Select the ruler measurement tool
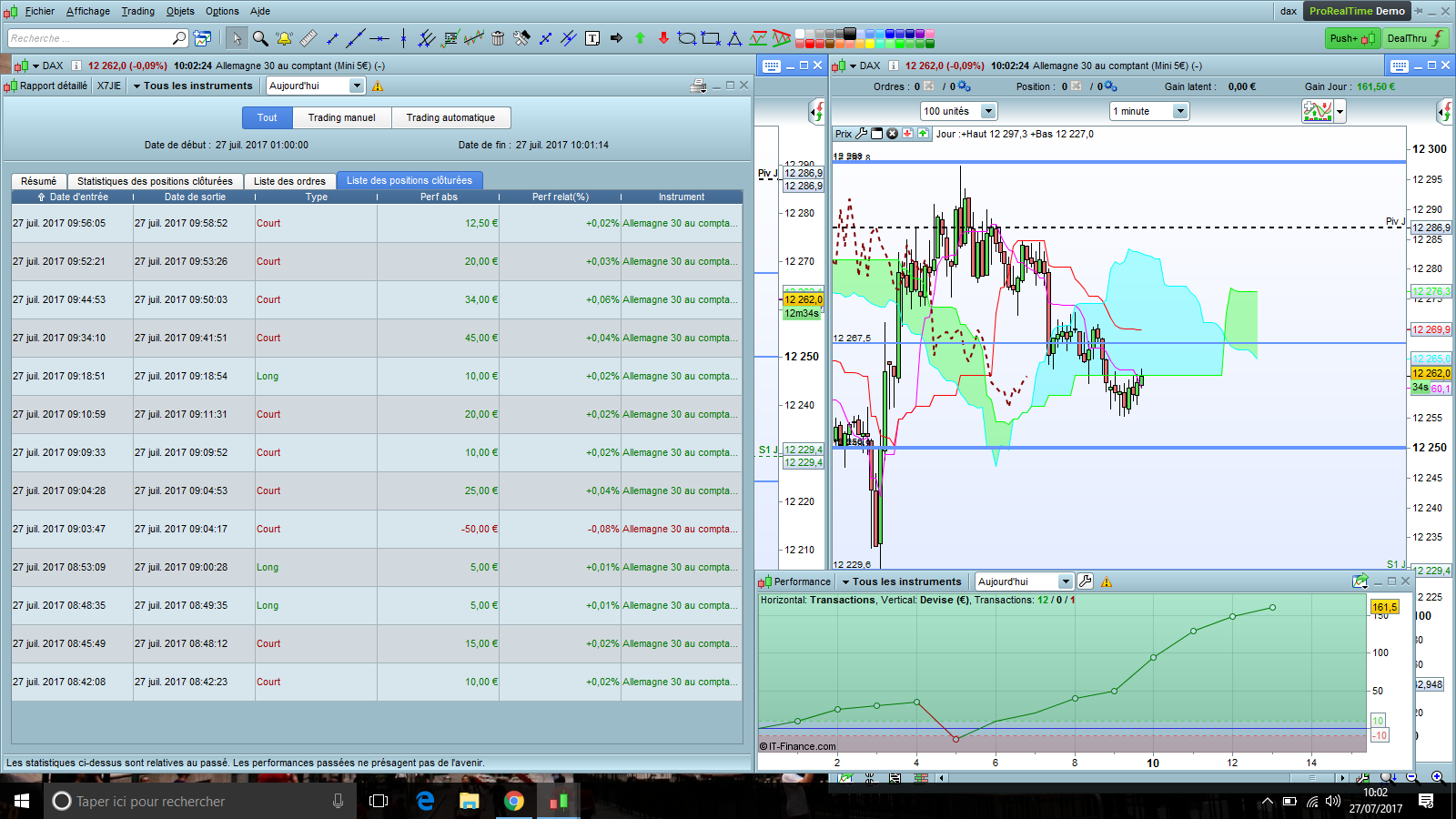The image size is (1456, 819). point(308,38)
